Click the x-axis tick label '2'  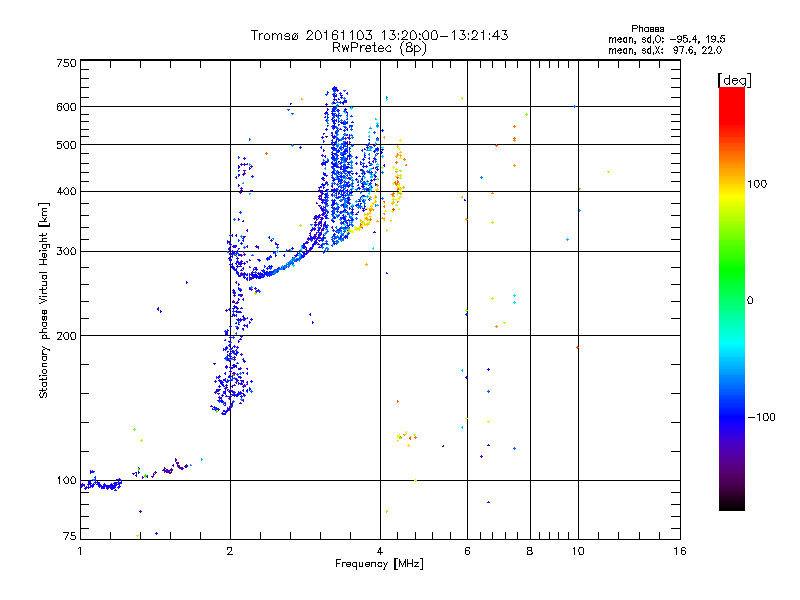[x=230, y=551]
